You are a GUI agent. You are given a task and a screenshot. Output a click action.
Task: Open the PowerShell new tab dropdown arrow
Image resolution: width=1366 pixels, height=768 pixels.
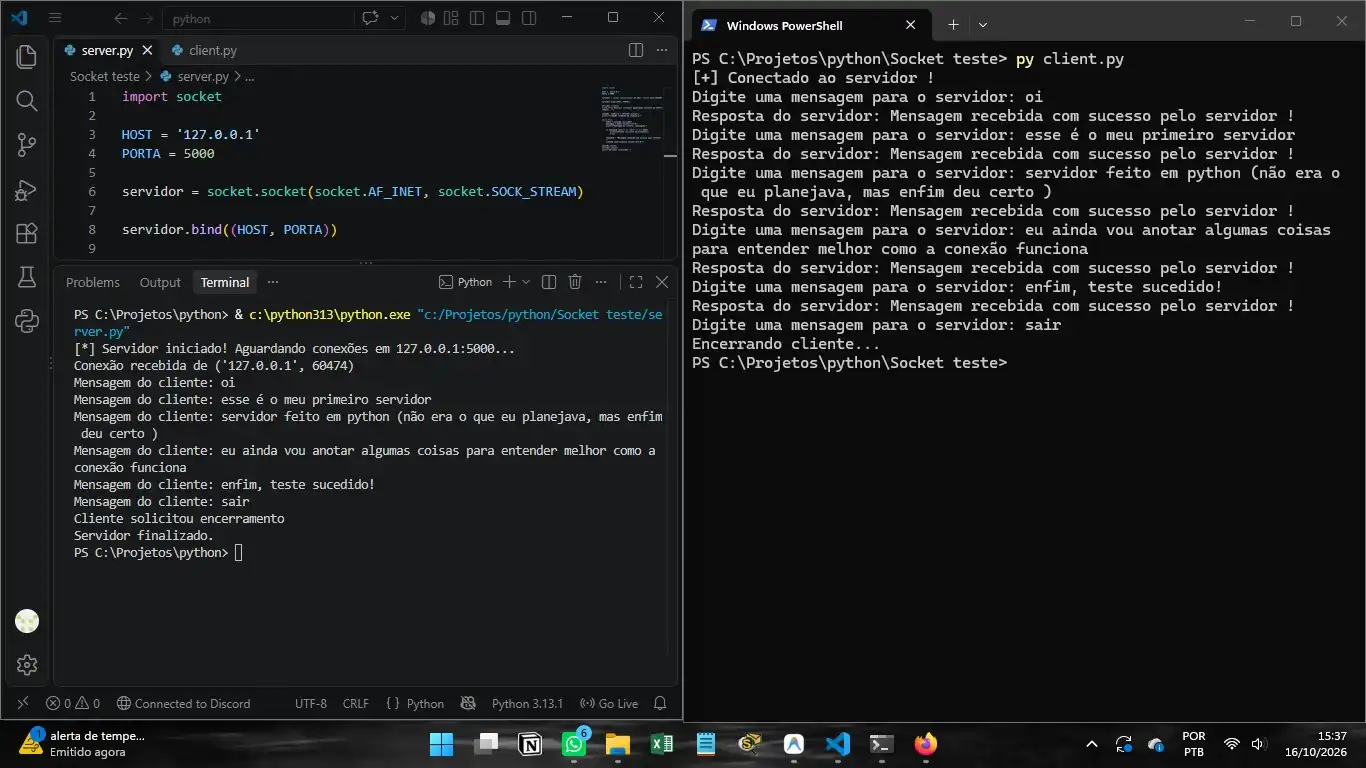tap(983, 25)
